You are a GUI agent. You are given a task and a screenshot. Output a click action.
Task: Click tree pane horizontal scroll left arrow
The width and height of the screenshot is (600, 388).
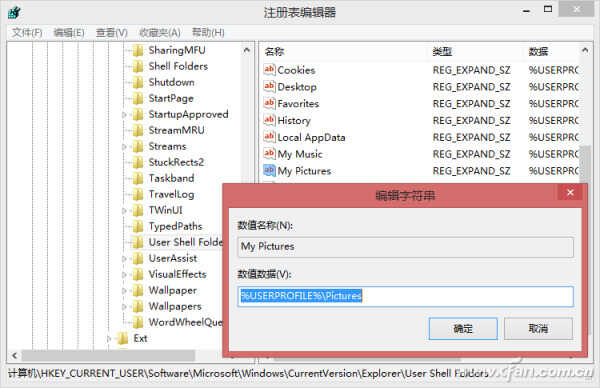coord(15,355)
